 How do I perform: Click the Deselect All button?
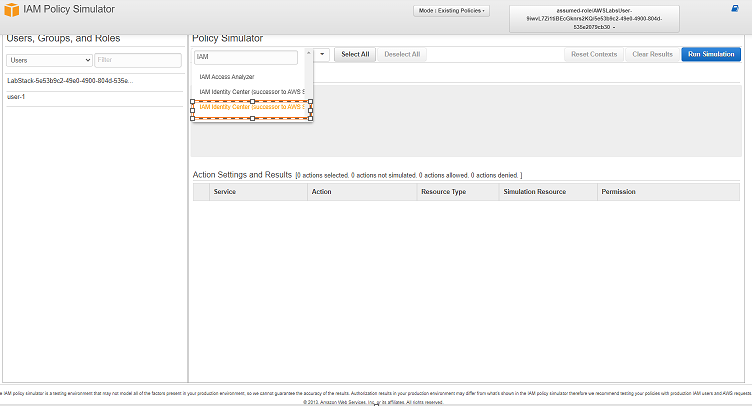402,55
